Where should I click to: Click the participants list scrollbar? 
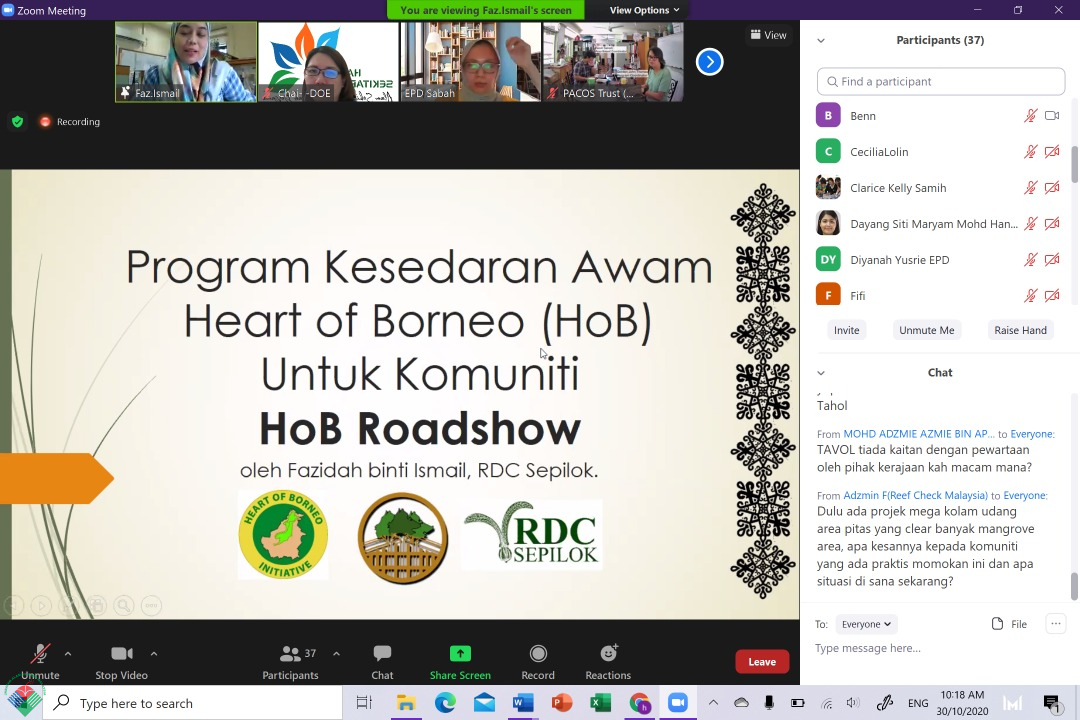click(x=1074, y=164)
